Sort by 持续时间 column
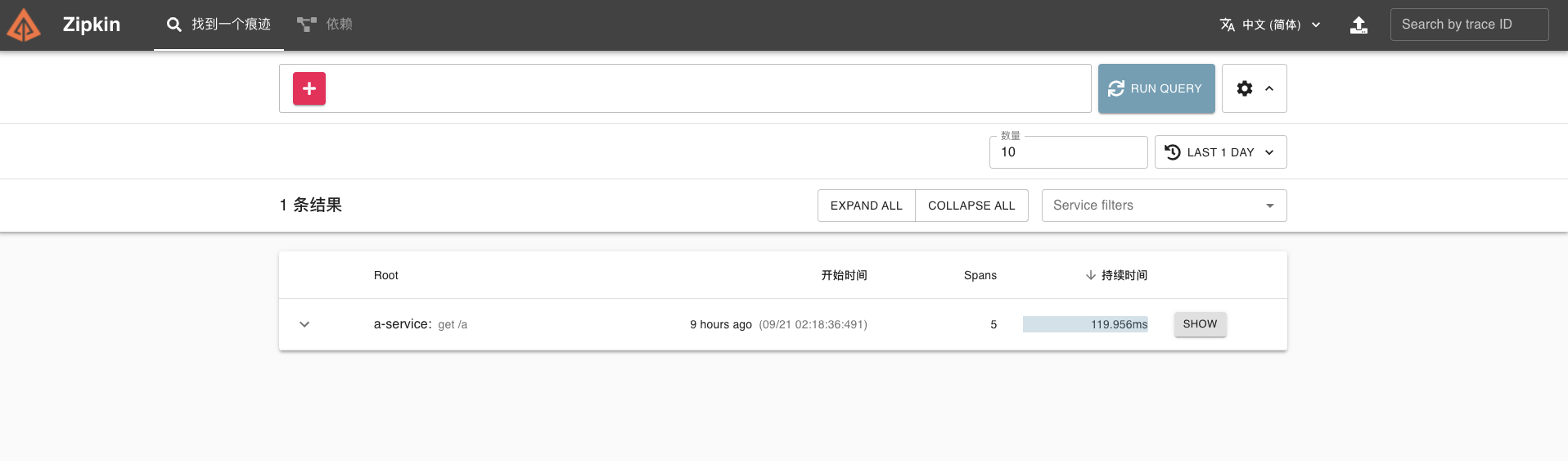 (1116, 275)
